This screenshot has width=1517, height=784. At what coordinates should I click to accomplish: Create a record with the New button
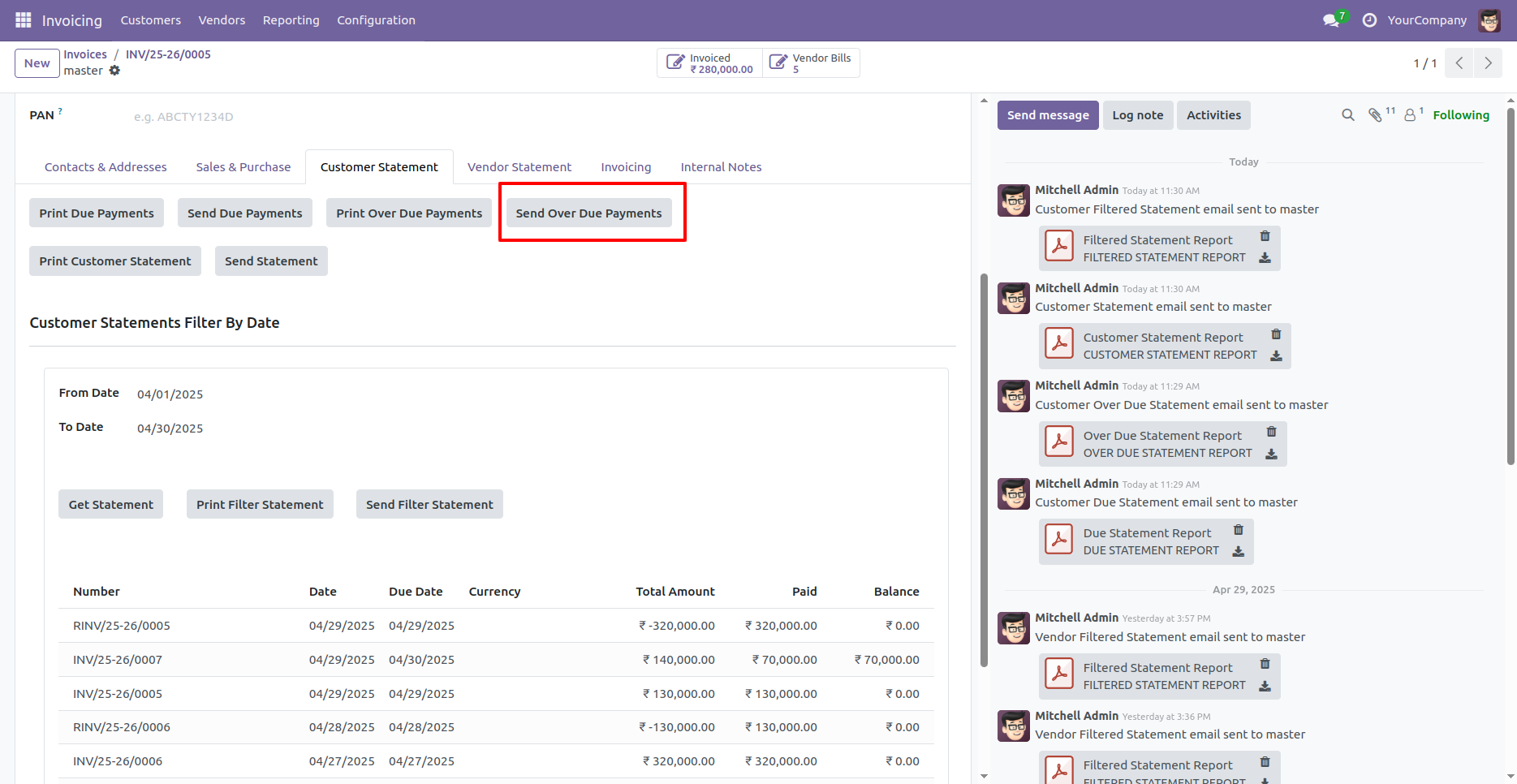tap(37, 62)
